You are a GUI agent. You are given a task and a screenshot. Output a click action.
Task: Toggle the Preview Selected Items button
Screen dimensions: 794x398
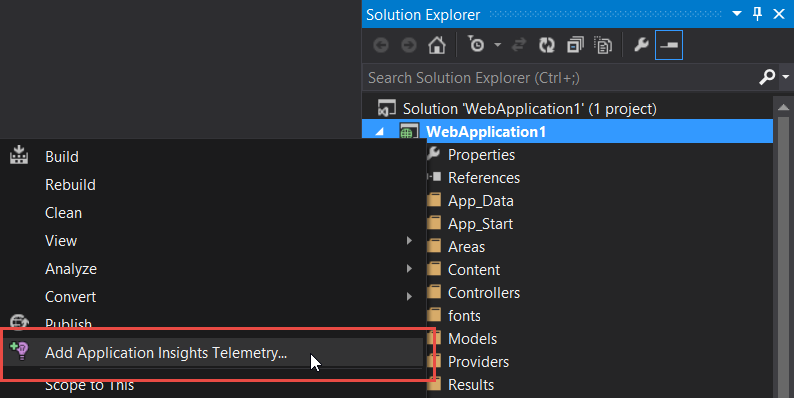(x=668, y=45)
